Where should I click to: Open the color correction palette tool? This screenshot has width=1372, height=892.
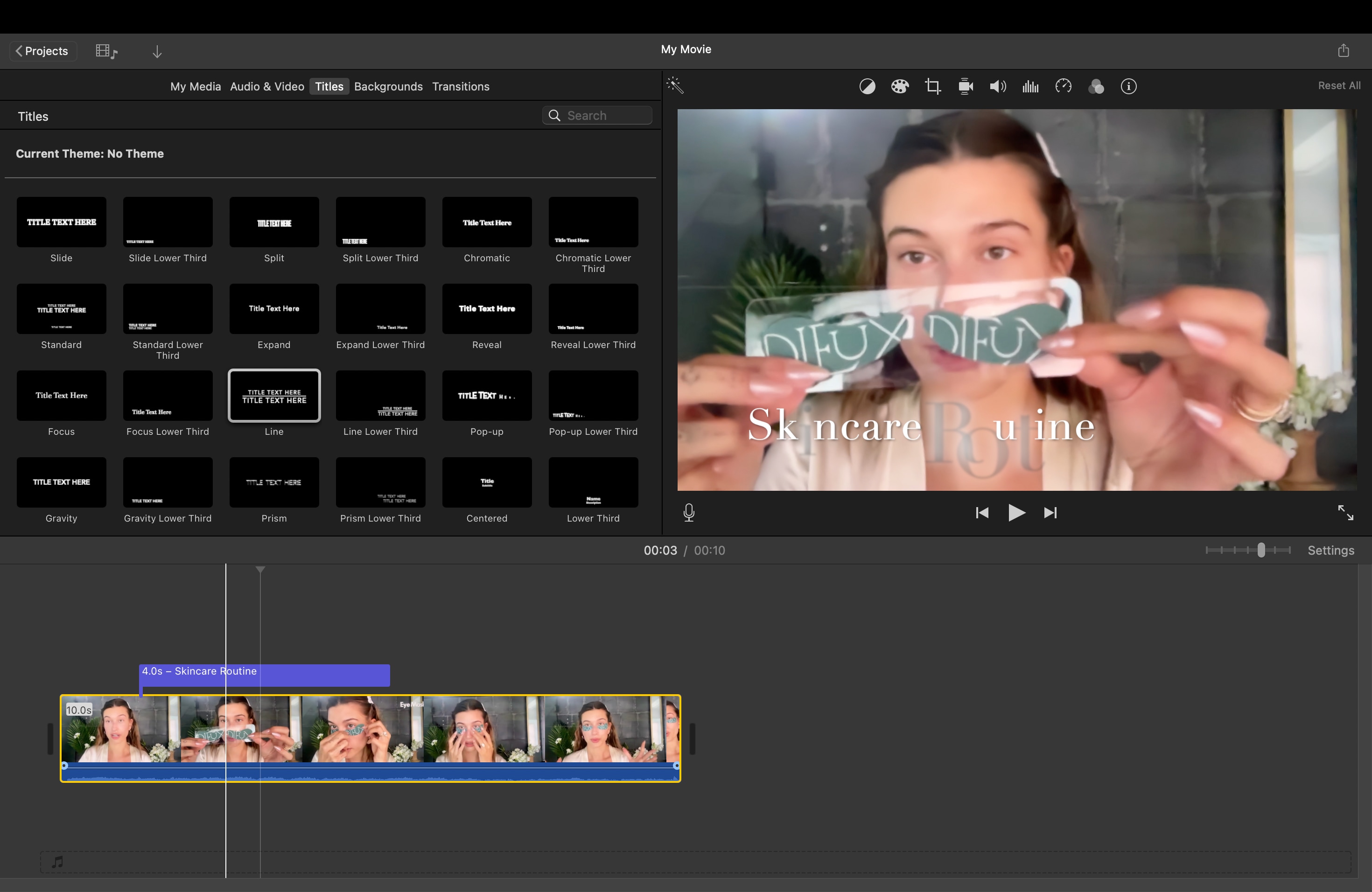tap(899, 86)
